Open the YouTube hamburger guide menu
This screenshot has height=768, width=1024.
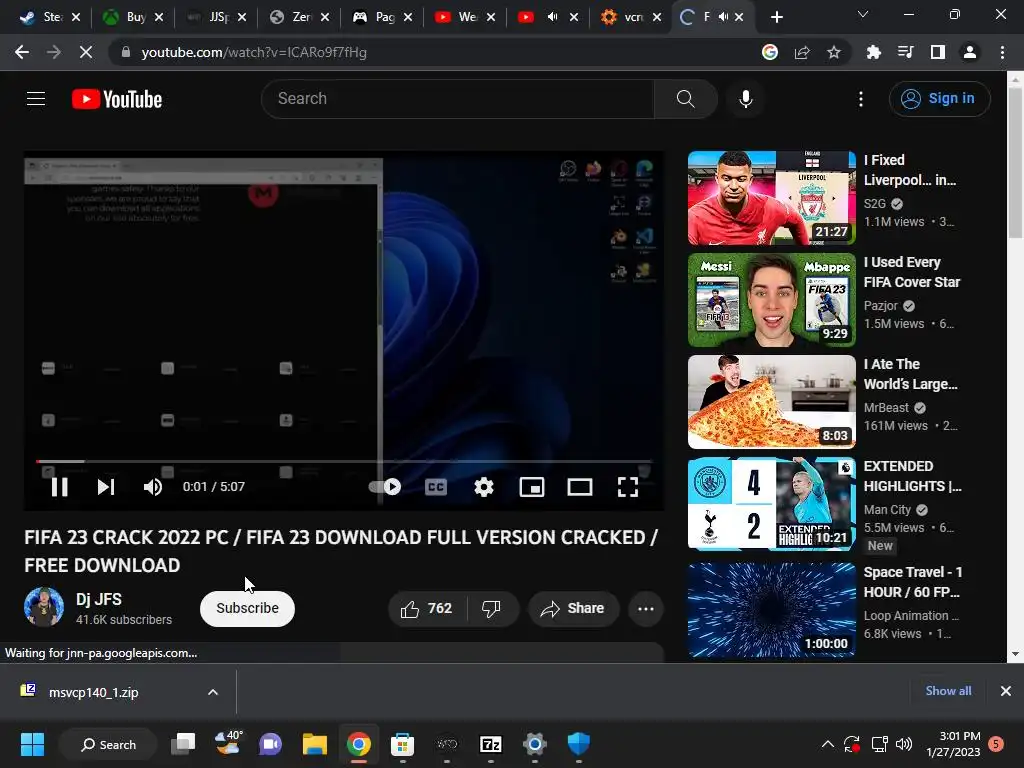point(36,99)
